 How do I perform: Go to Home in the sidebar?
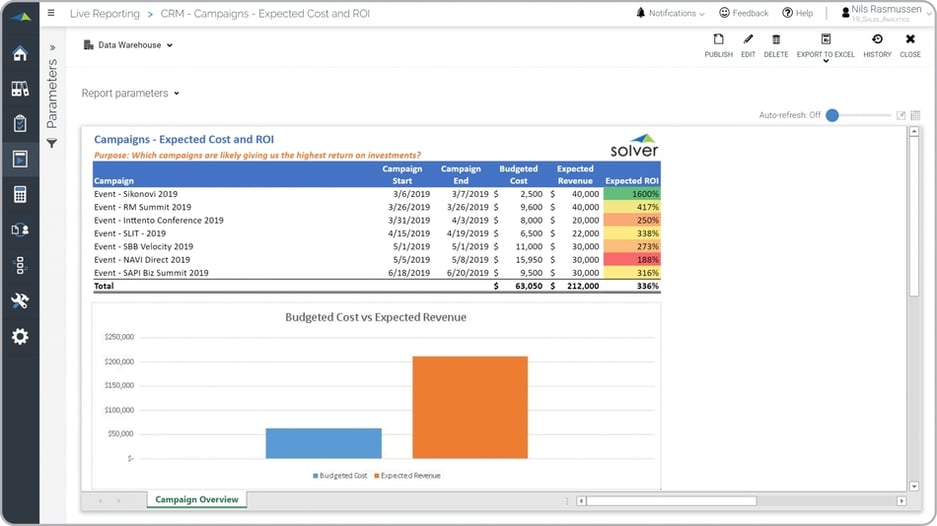click(x=20, y=53)
